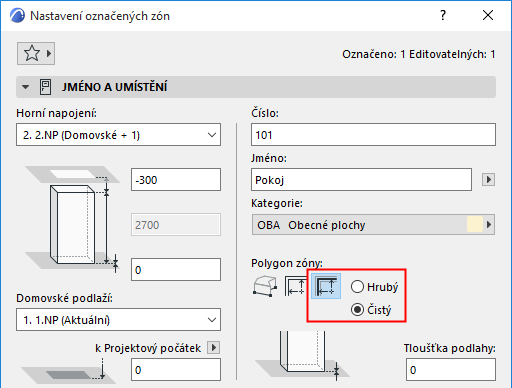
Task: Open the Favorites star button
Action: [x=36, y=53]
